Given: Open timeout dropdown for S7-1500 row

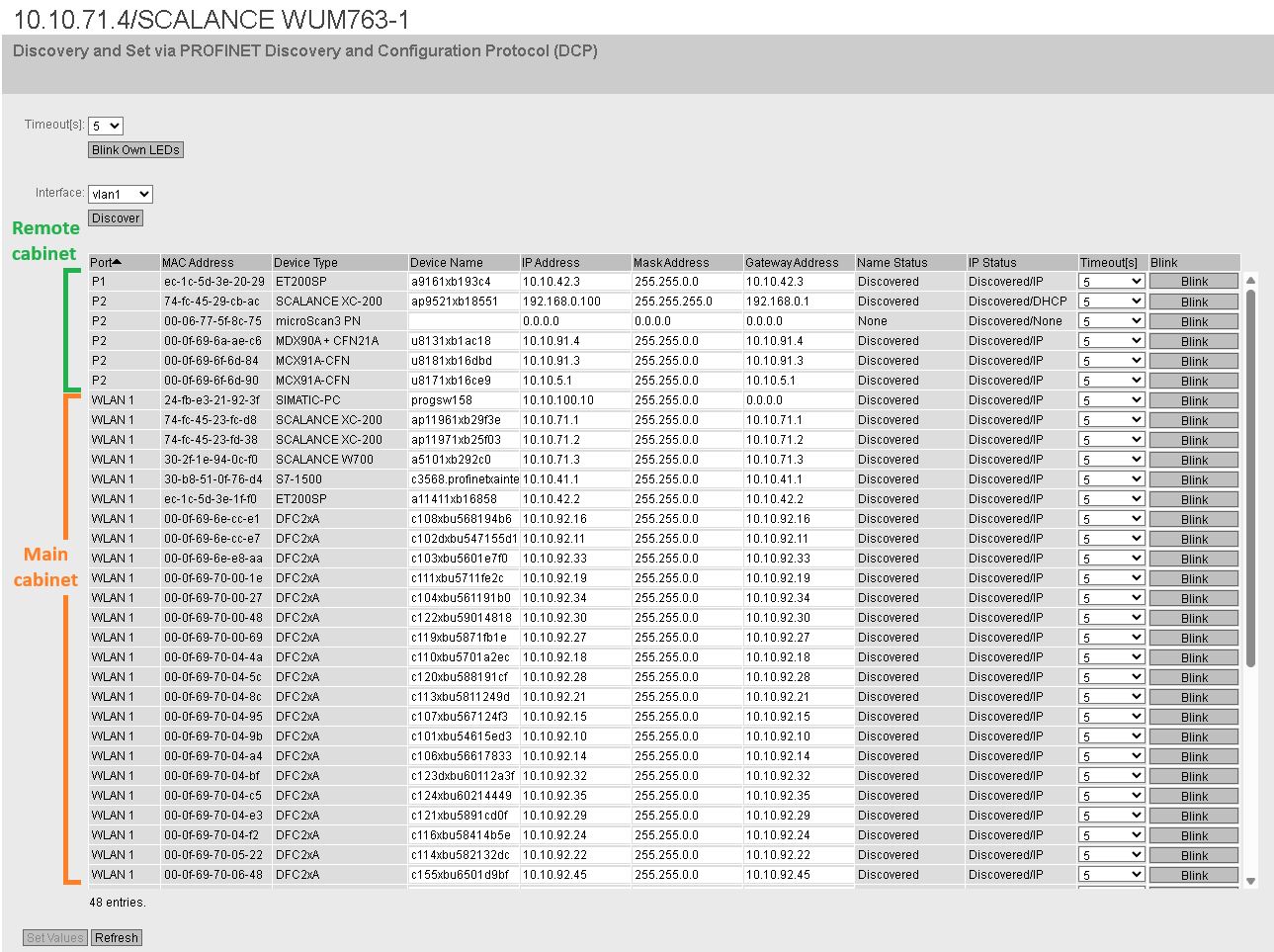Looking at the screenshot, I should coord(1112,479).
